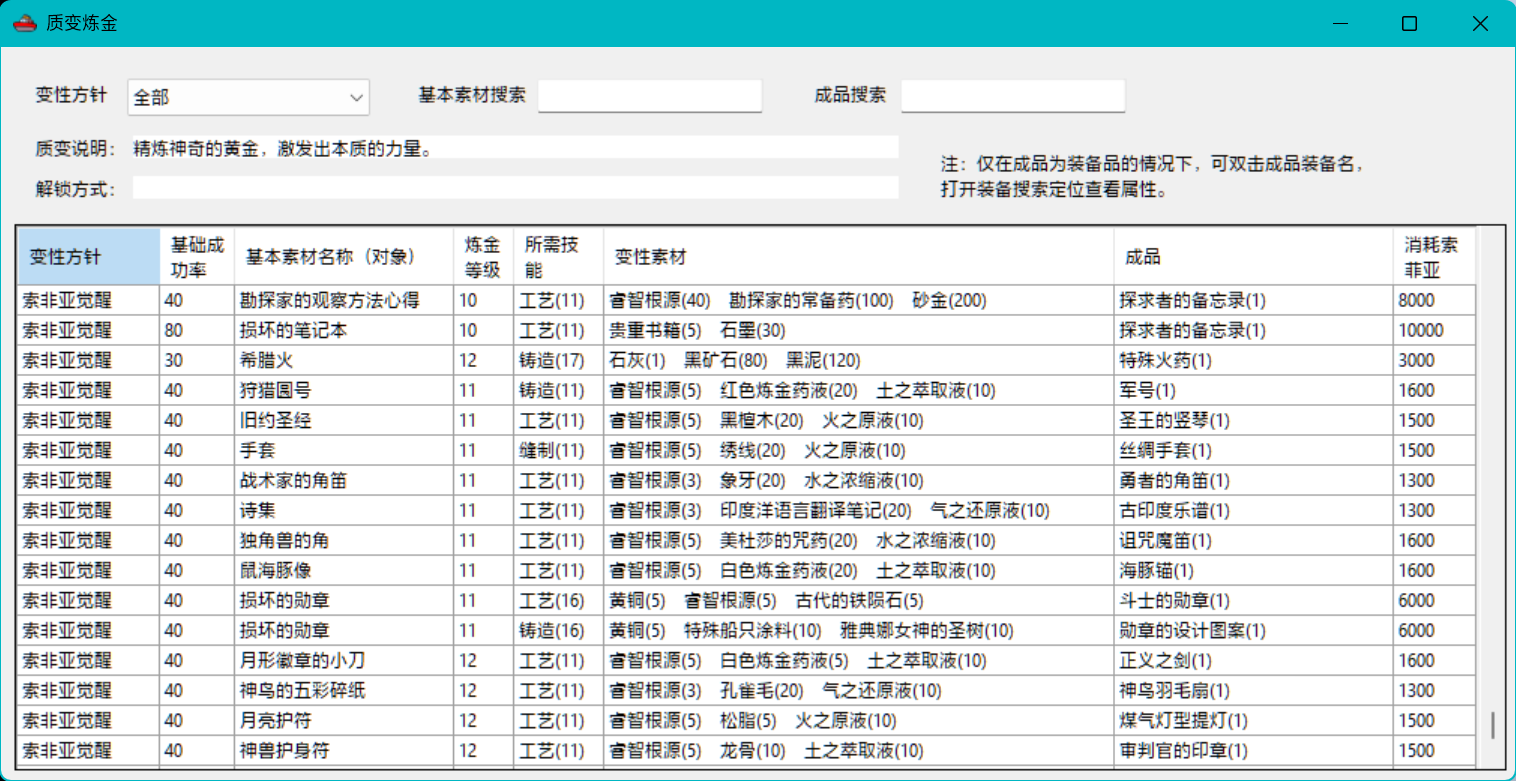Focus the 成品搜索 search box

coord(1012,96)
